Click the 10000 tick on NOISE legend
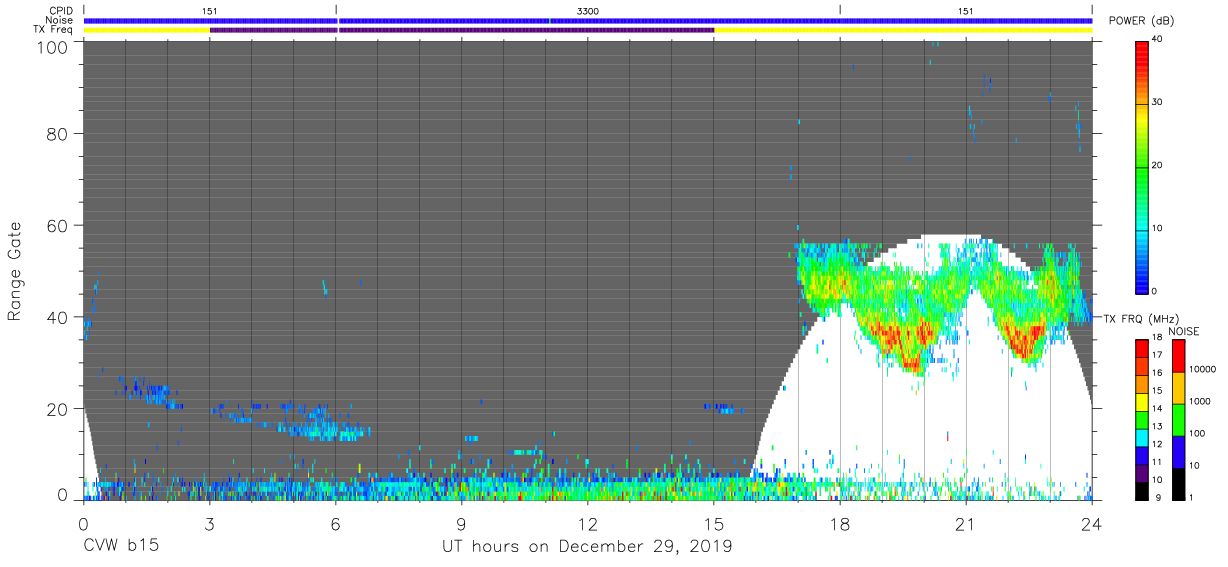Image resolution: width=1228 pixels, height=567 pixels. 1205,370
